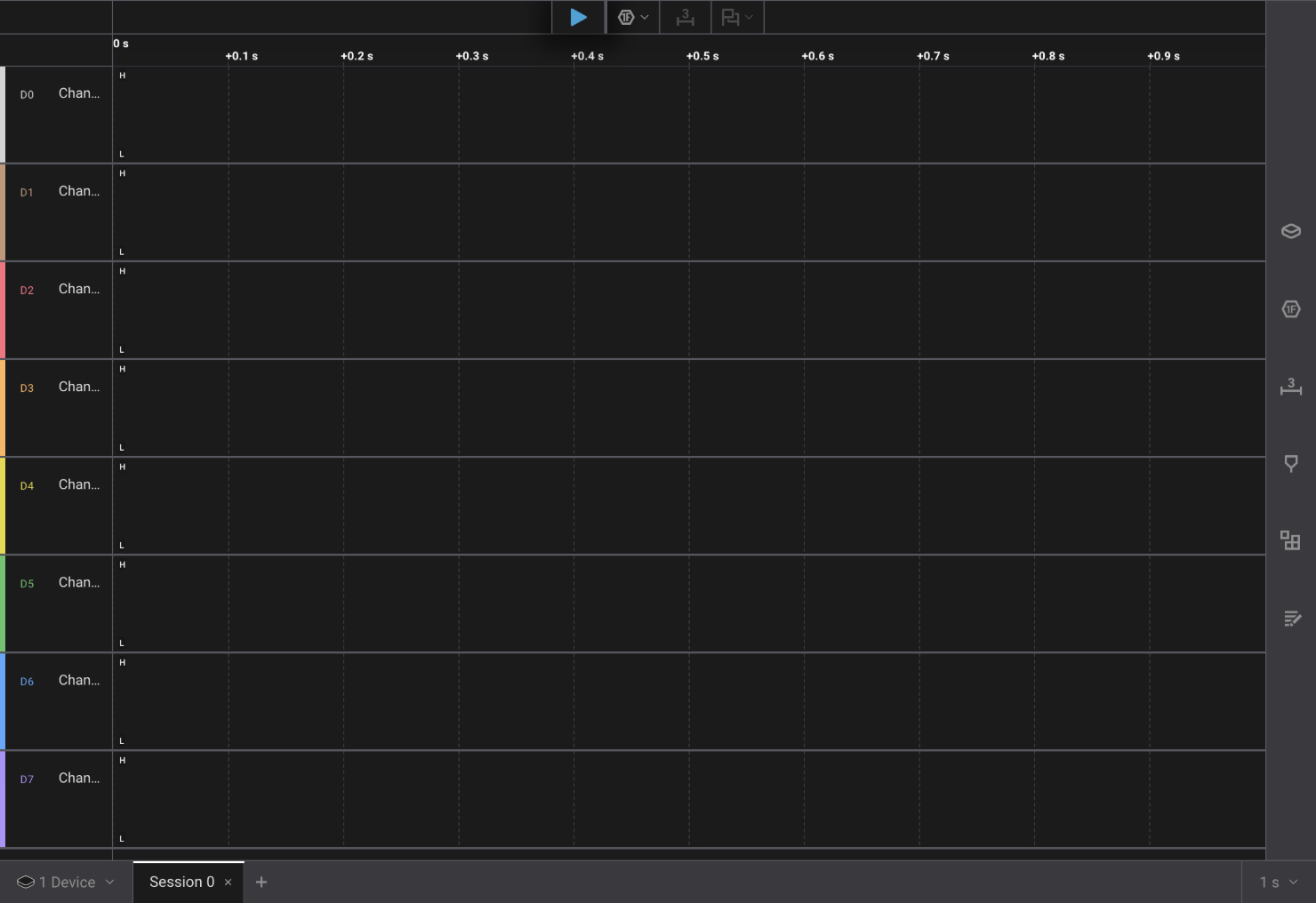Create a new session with the plus button
This screenshot has height=903, width=1316.
261,882
